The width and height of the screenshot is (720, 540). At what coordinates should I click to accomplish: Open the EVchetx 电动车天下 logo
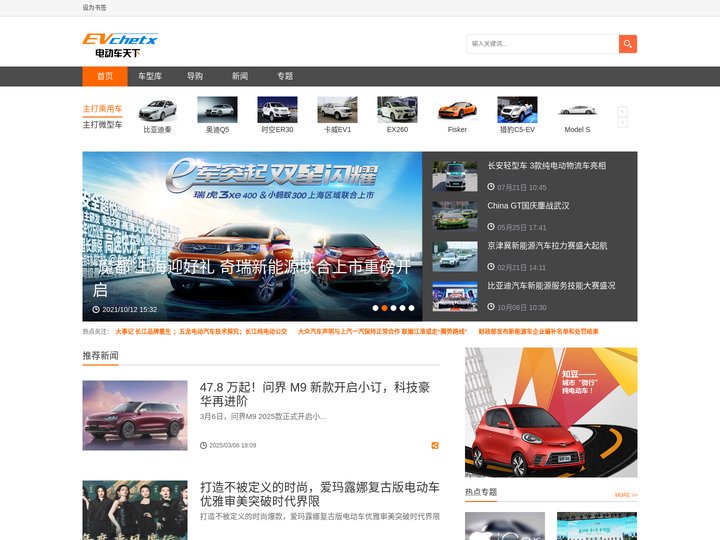[120, 45]
